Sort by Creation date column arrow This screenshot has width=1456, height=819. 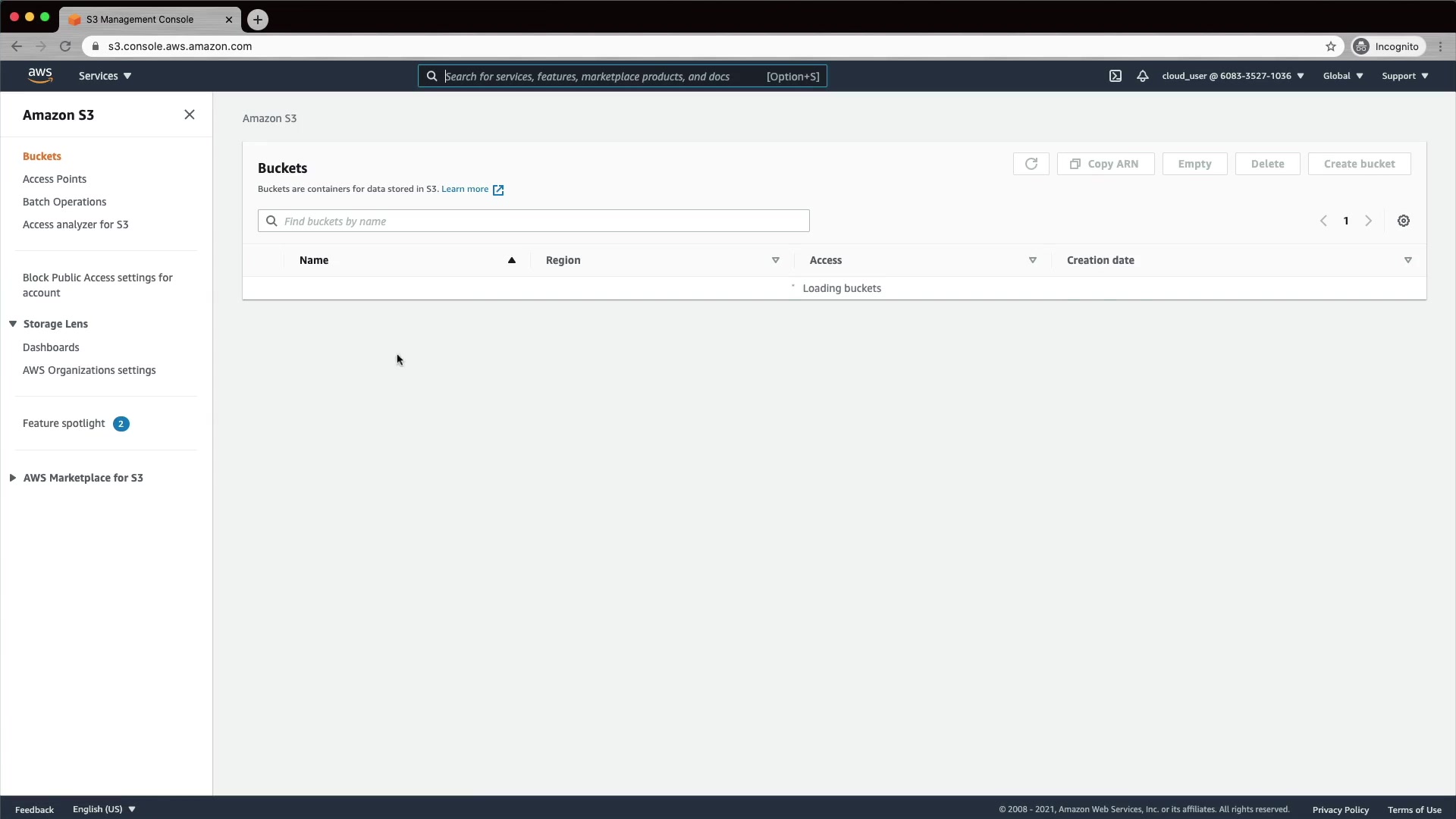coord(1408,260)
